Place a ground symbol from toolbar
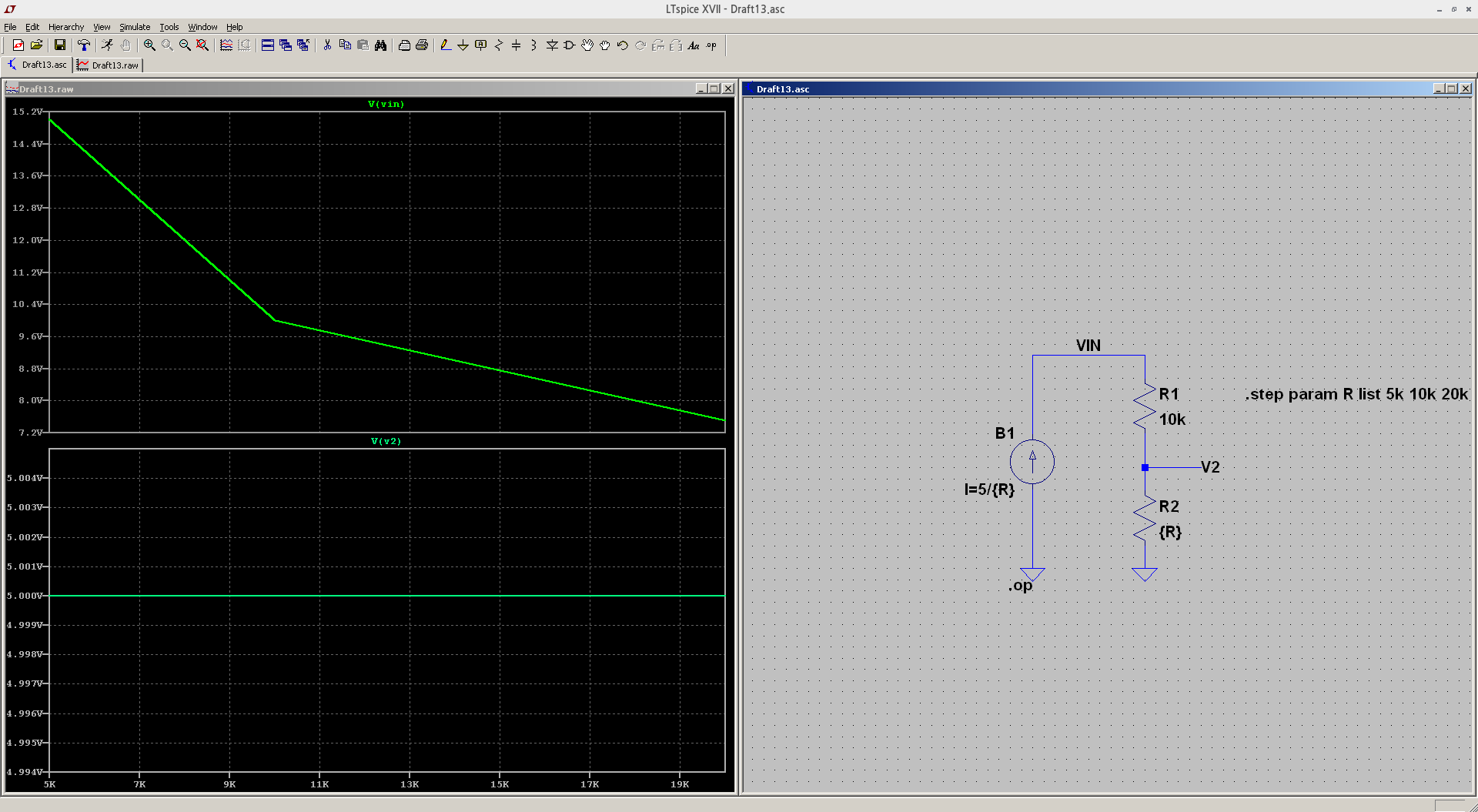The width and height of the screenshot is (1478, 812). 463,45
